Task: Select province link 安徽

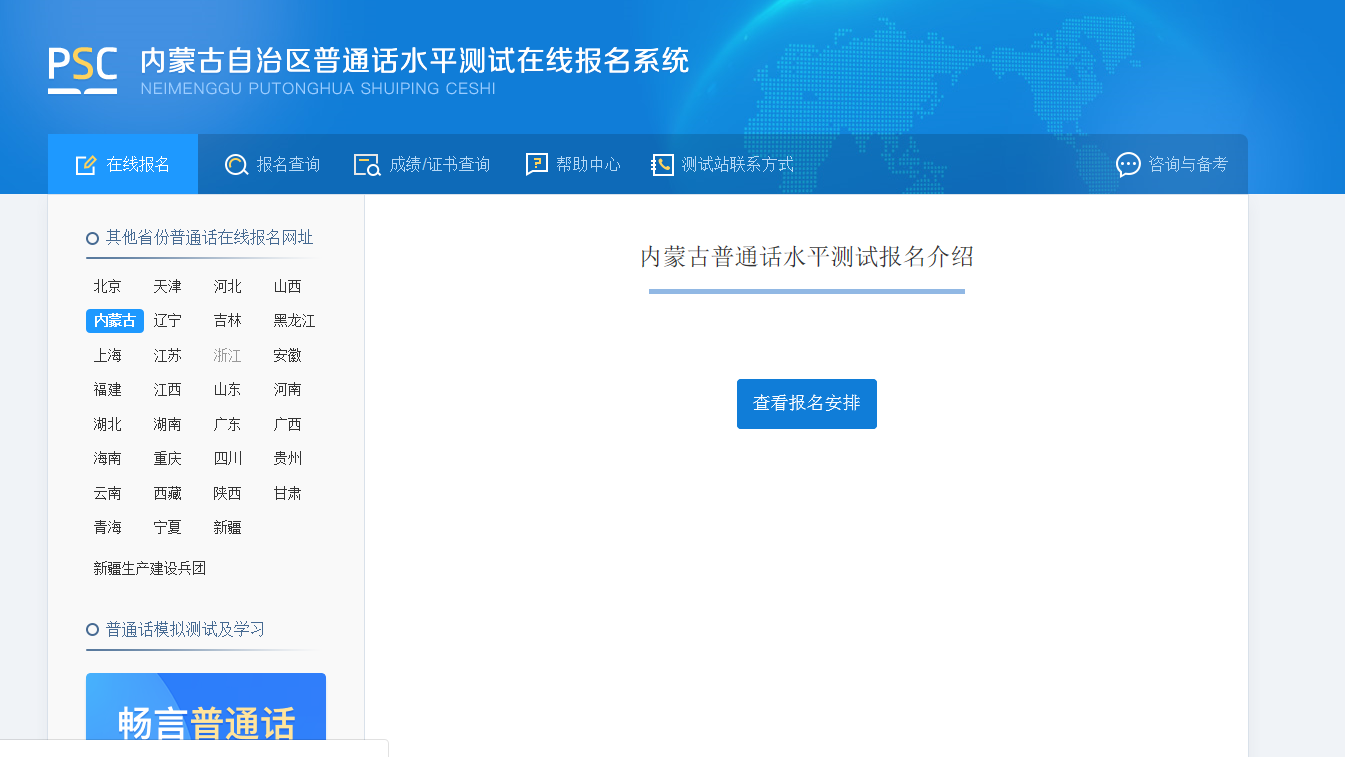Action: [288, 356]
